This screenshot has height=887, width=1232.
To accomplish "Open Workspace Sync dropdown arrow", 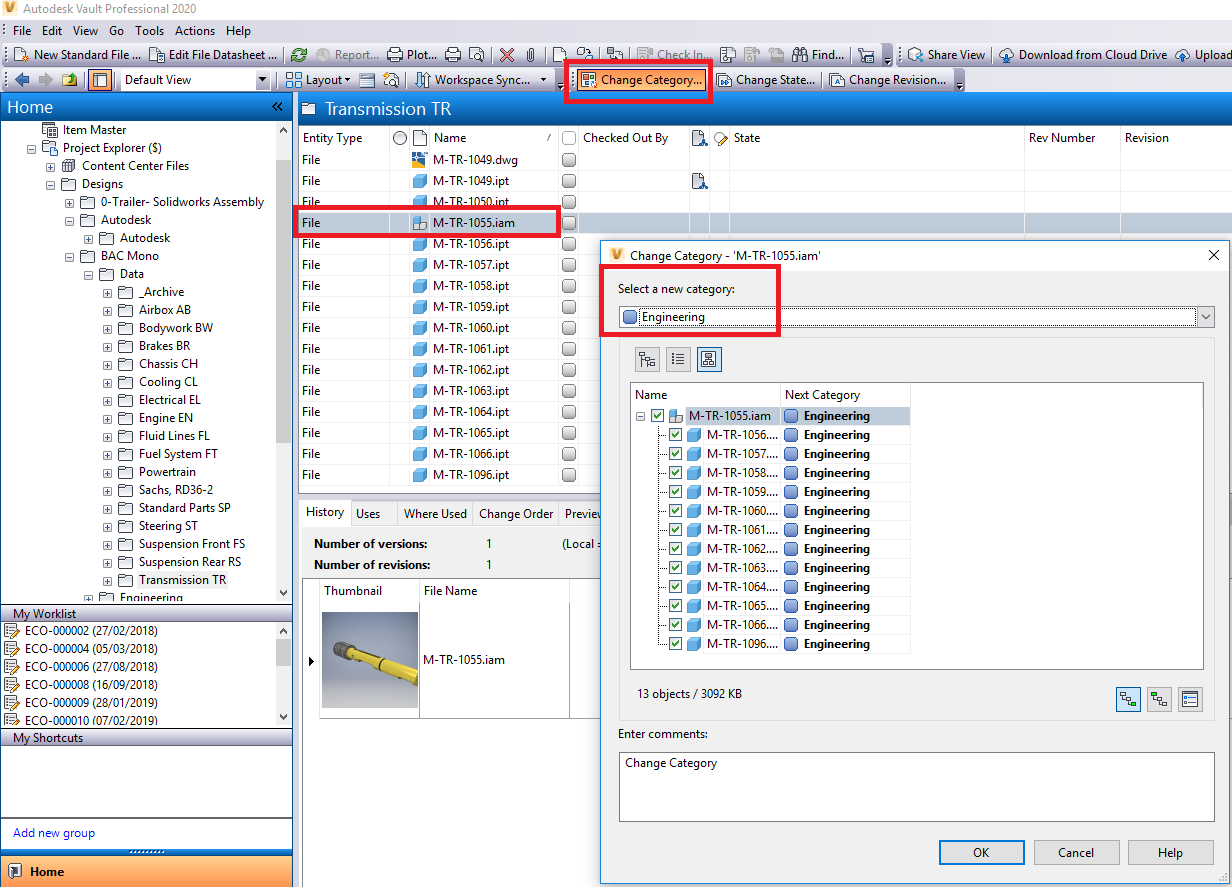I will (544, 80).
